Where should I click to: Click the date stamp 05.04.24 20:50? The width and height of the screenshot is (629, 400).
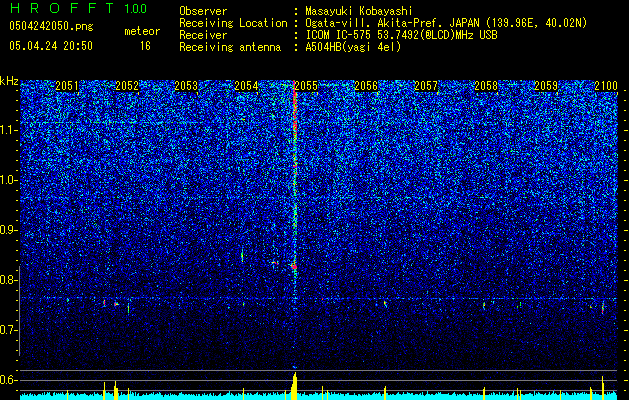51,46
